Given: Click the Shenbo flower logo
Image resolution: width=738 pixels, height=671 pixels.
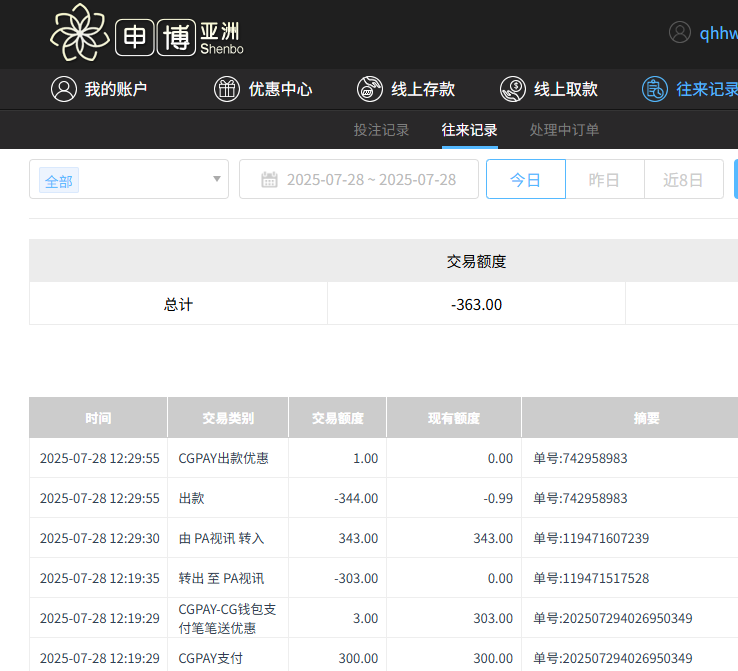Looking at the screenshot, I should click(x=80, y=33).
